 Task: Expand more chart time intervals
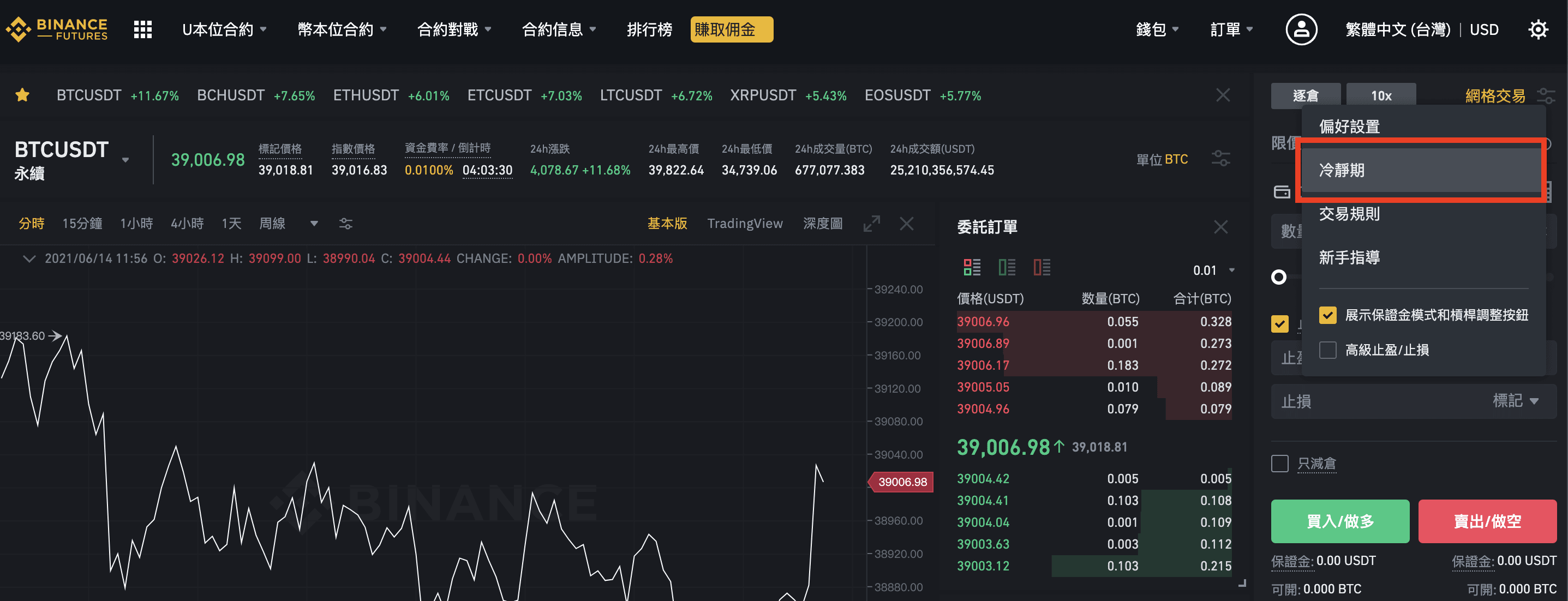point(314,223)
